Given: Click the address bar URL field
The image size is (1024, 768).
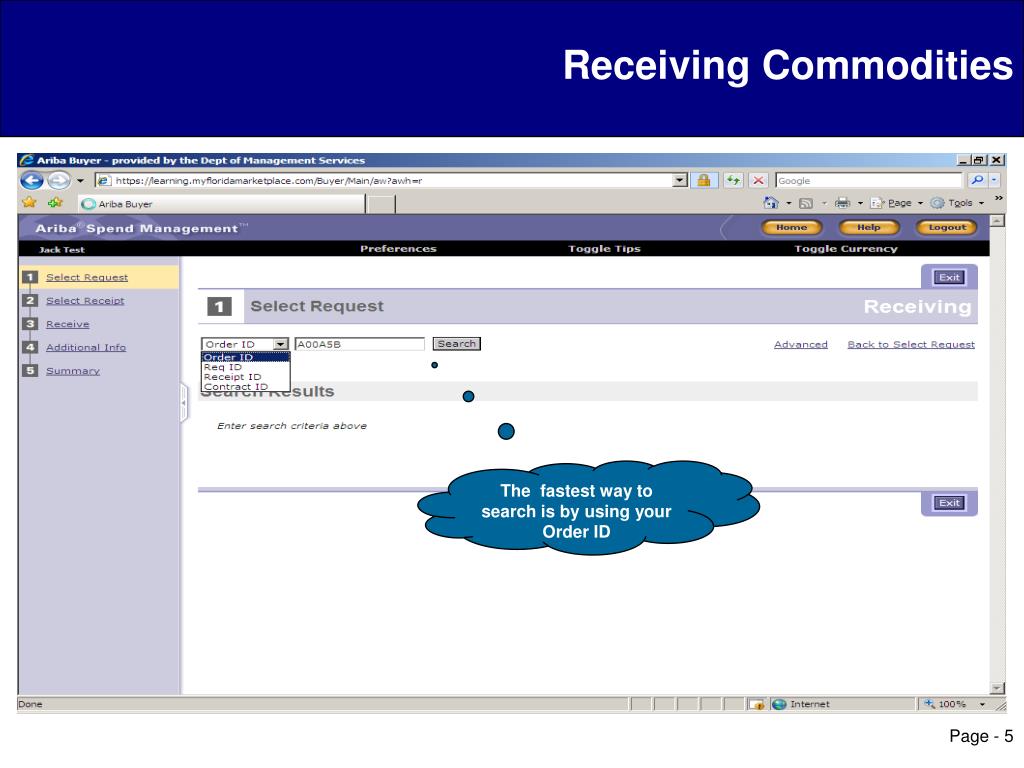Looking at the screenshot, I should coord(384,181).
